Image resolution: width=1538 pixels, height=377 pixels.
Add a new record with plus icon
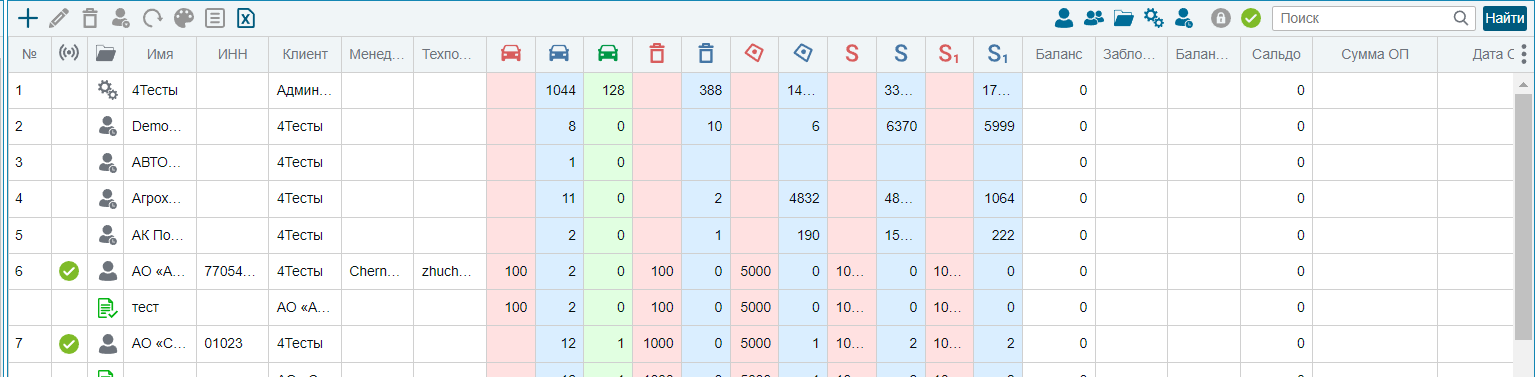point(29,17)
